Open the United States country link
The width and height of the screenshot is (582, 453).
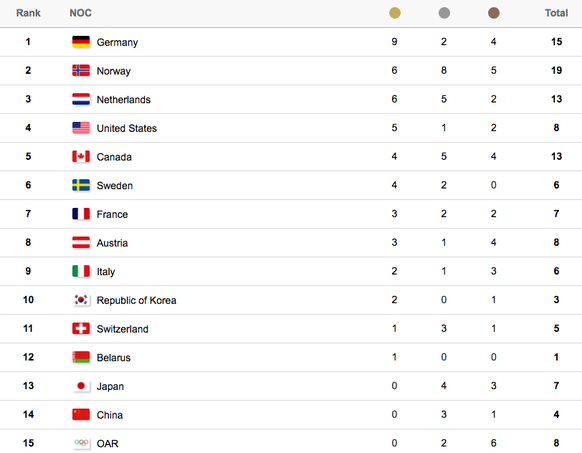(127, 128)
